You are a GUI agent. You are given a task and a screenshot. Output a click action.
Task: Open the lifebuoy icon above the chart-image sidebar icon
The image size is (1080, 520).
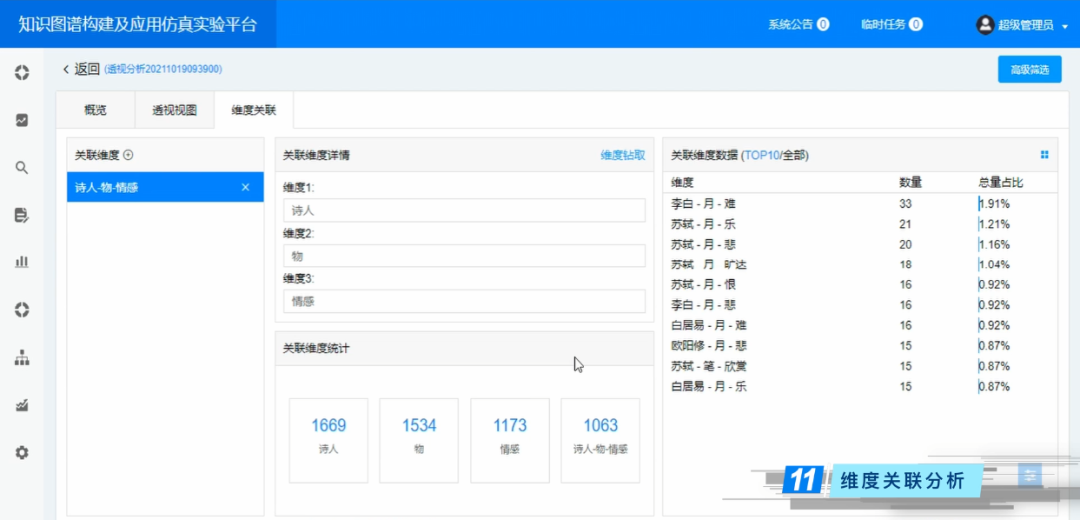[x=22, y=72]
